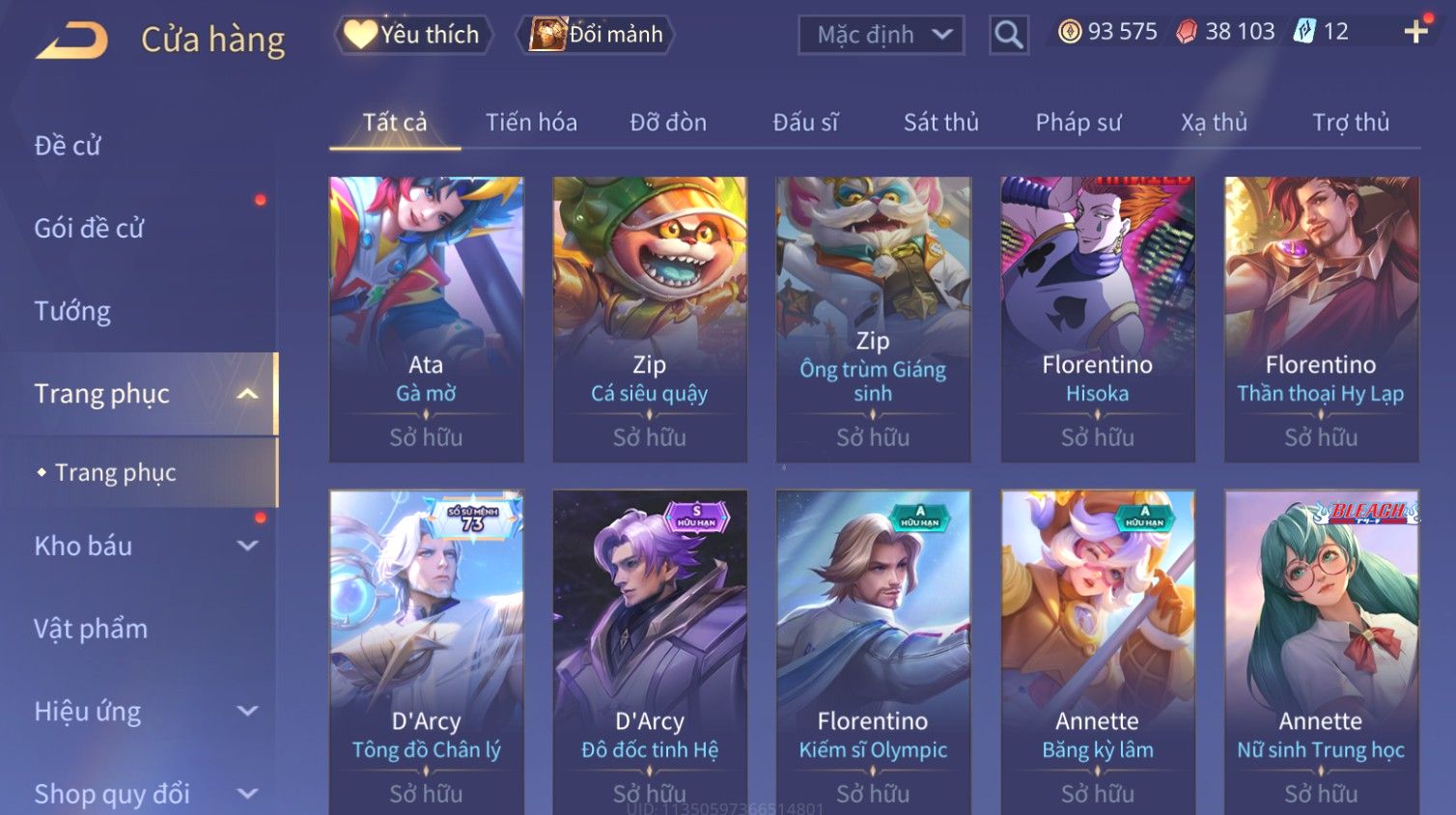Click the golden back arrow icon

71,40
